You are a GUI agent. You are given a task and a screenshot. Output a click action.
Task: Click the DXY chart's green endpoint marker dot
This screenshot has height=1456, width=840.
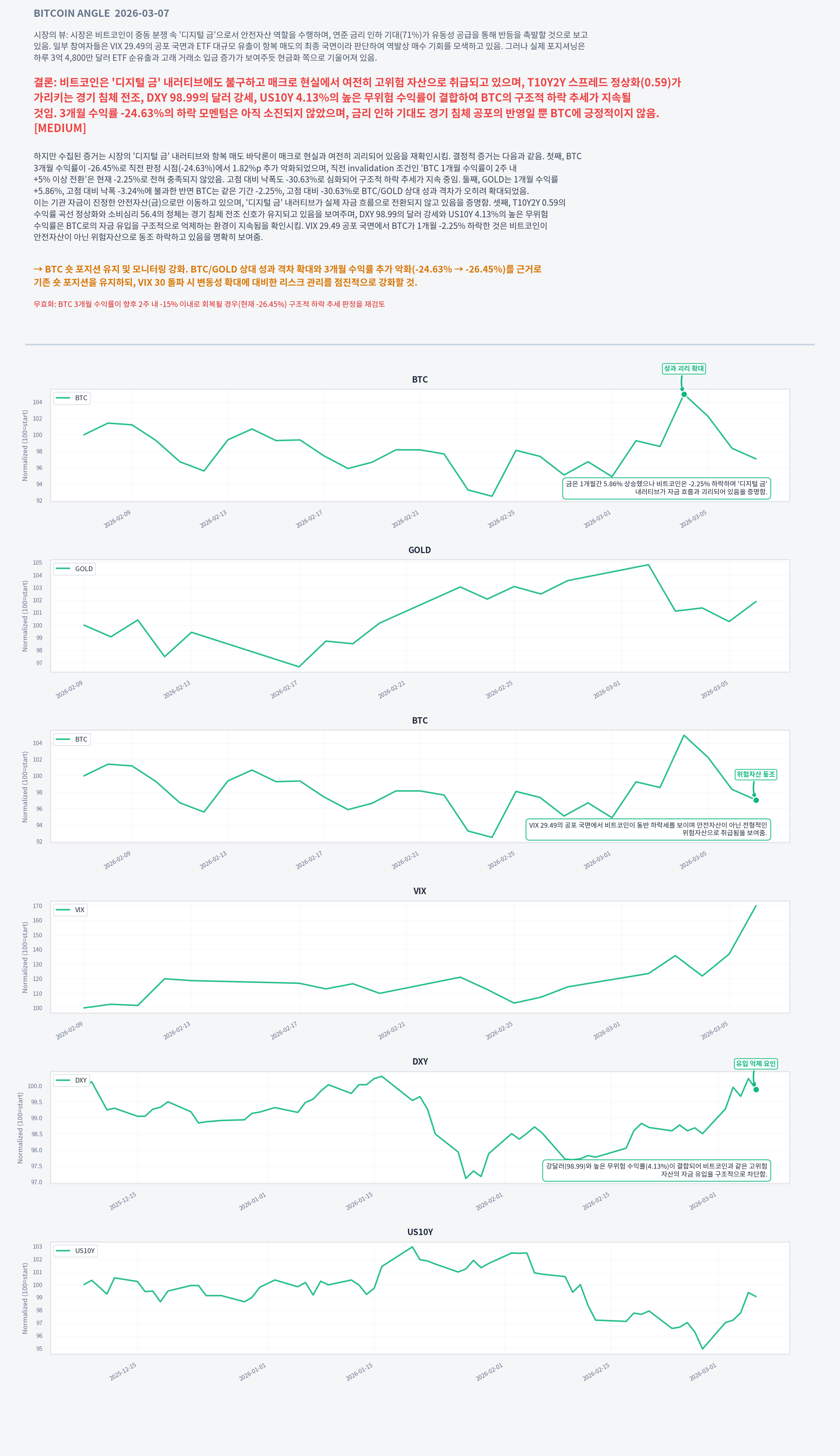pyautogui.click(x=756, y=1089)
